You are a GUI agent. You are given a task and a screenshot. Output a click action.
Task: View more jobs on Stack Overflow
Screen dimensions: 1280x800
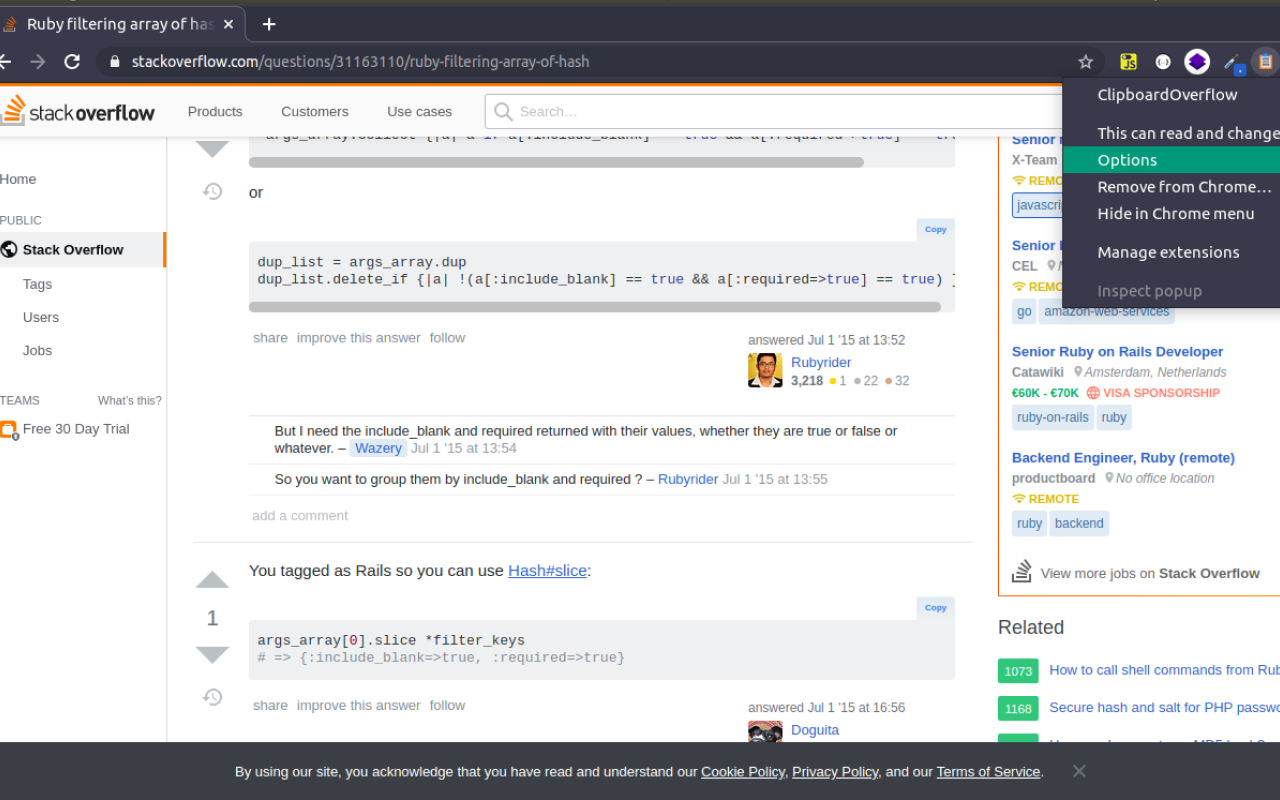coord(1150,574)
